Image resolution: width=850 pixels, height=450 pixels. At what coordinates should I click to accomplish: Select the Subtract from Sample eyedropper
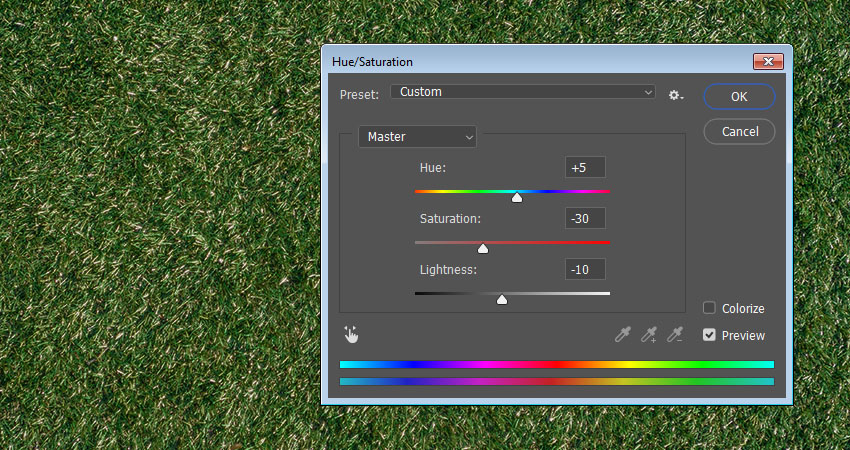pos(675,334)
